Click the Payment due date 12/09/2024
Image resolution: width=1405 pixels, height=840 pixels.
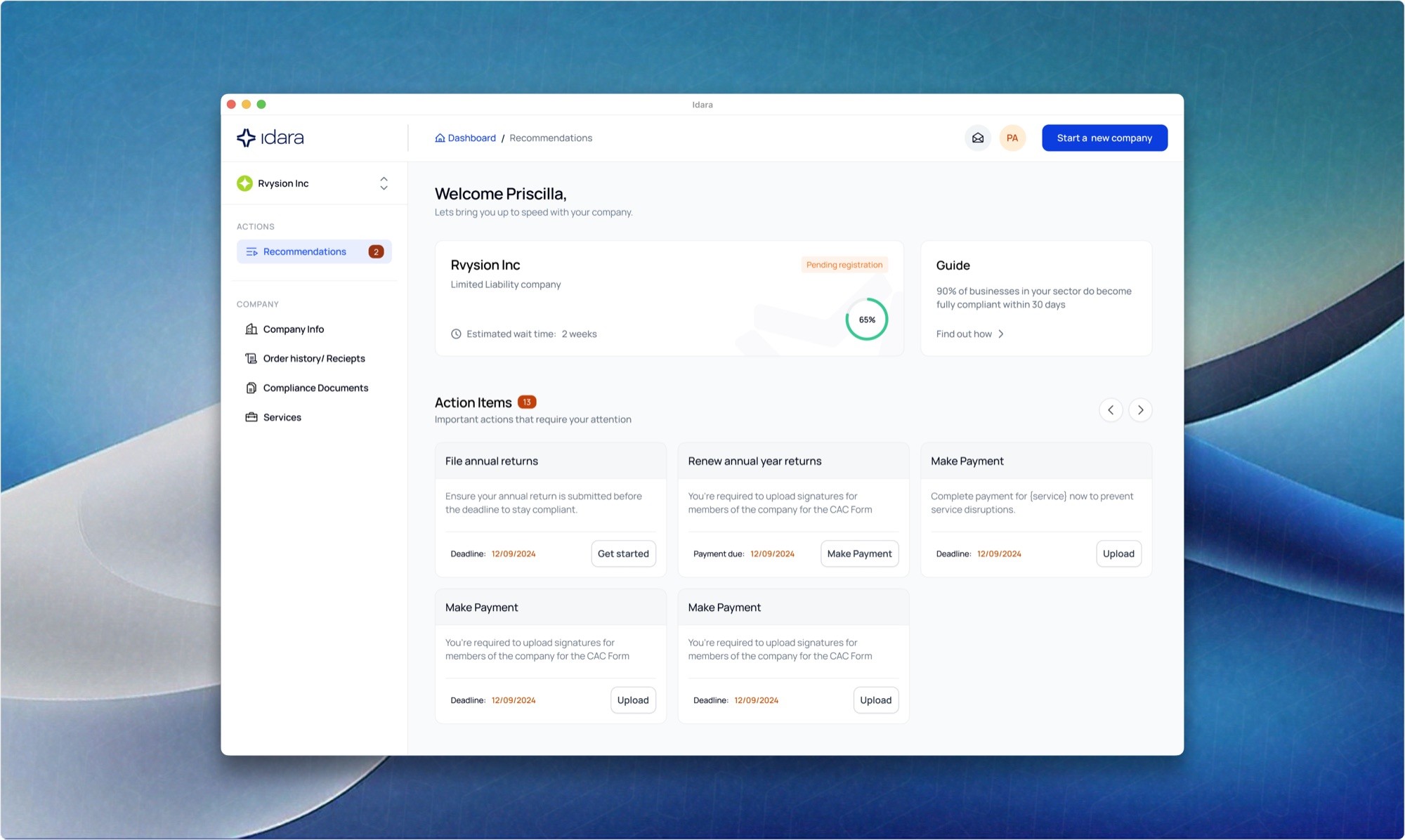click(772, 553)
